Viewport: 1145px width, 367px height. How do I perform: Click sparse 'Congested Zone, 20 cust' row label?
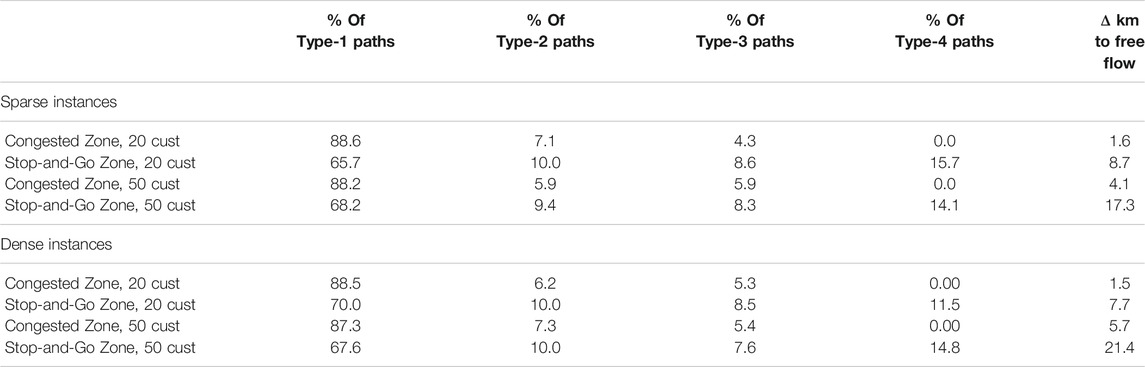pyautogui.click(x=92, y=144)
